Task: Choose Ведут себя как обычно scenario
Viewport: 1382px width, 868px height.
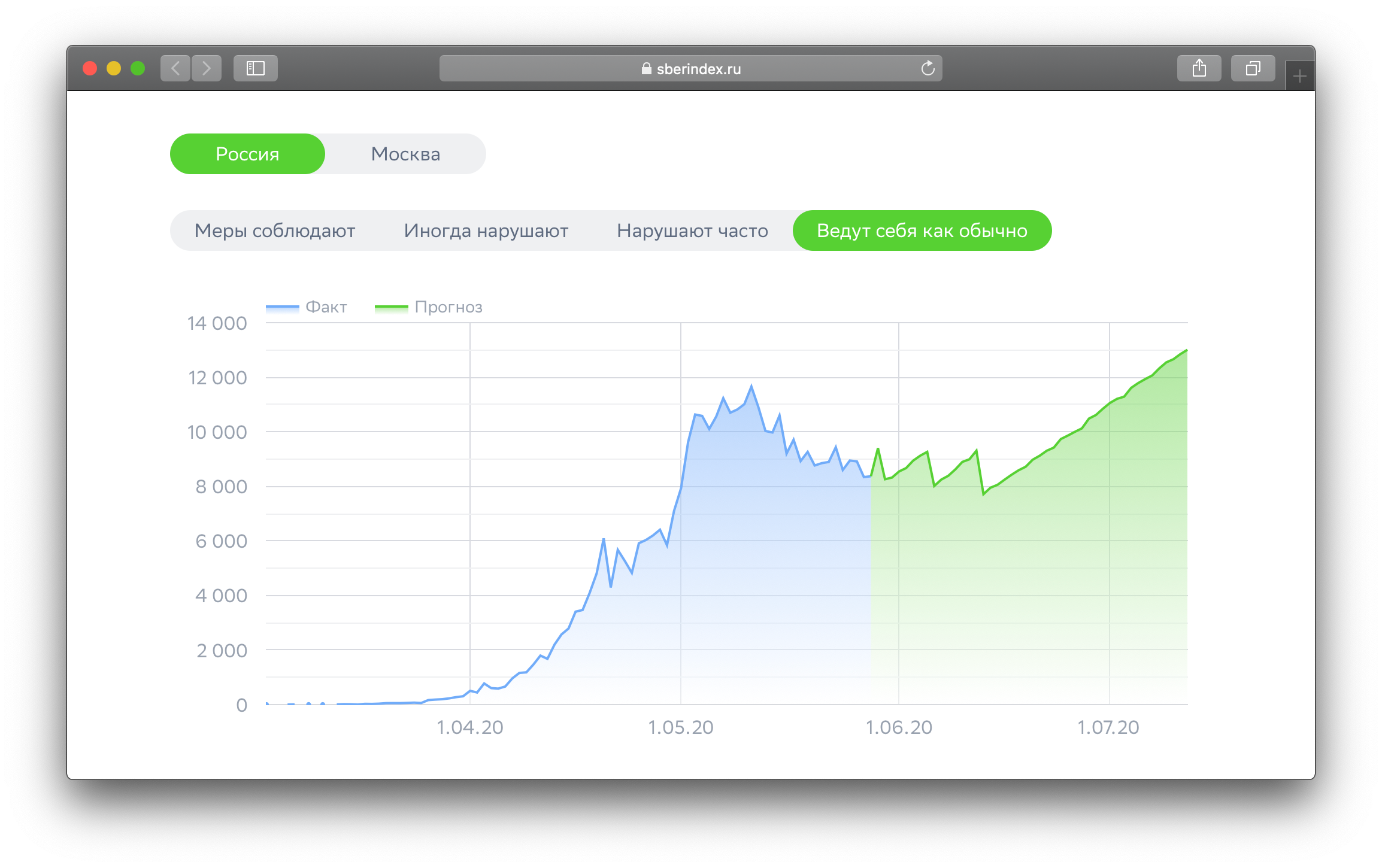Action: pyautogui.click(x=922, y=230)
